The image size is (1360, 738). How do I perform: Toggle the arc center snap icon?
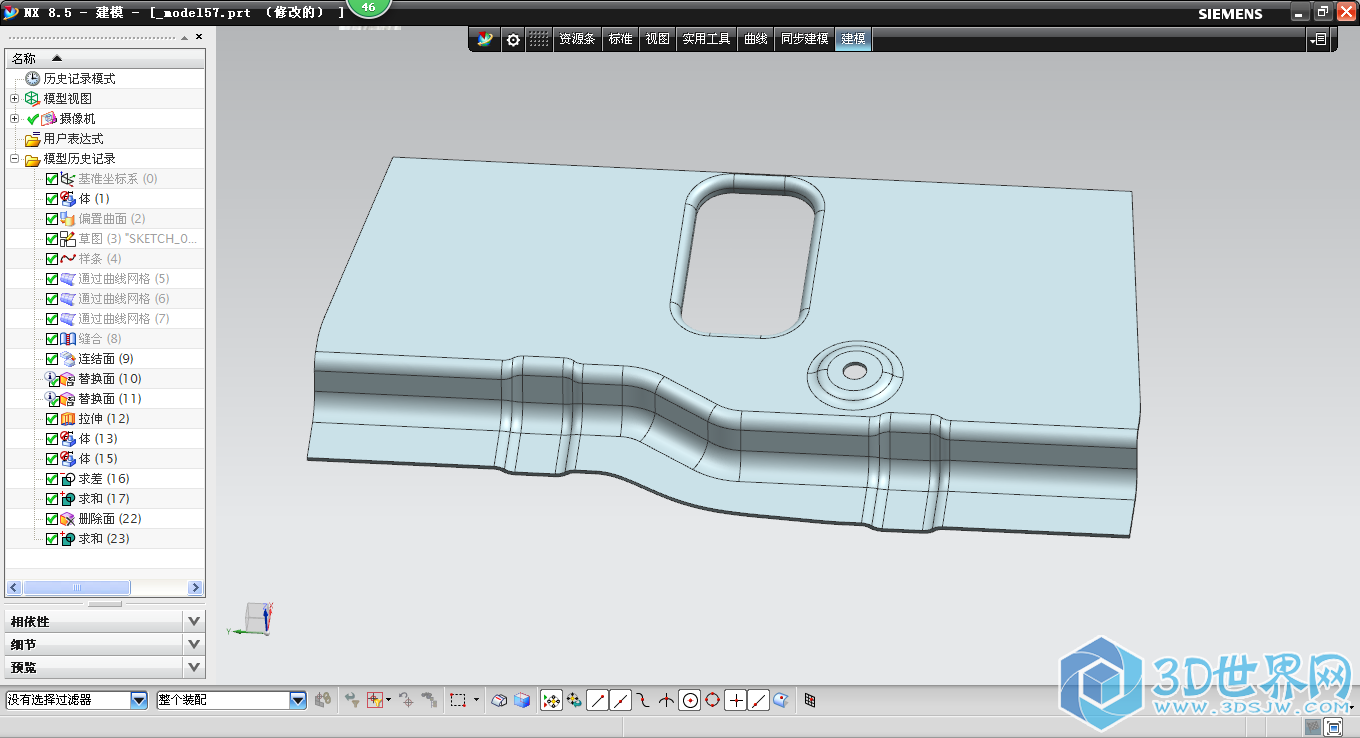[x=690, y=700]
